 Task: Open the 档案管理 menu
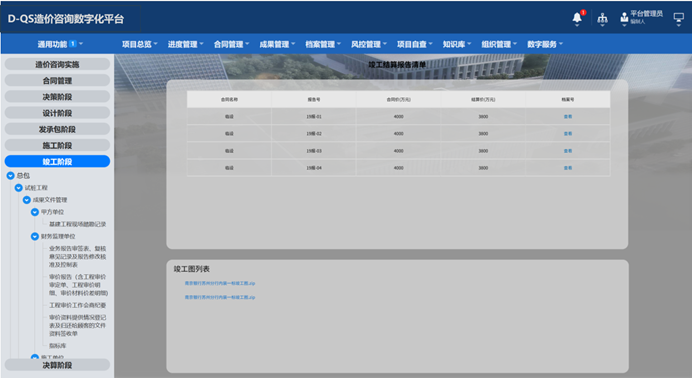point(323,44)
